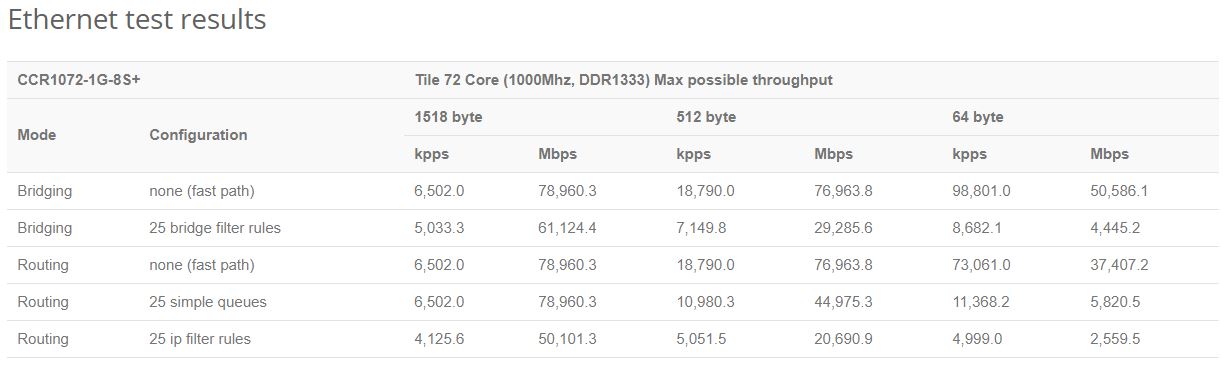This screenshot has height=366, width=1223.
Task: Select the 44,975.3 Mbps cell
Action: coord(843,302)
